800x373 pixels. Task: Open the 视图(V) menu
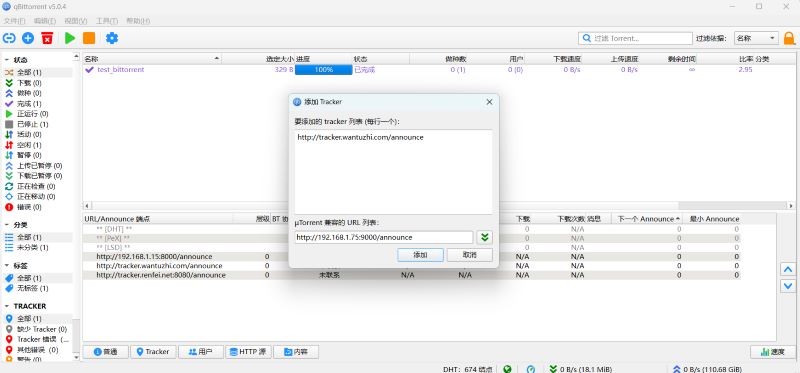(x=76, y=21)
